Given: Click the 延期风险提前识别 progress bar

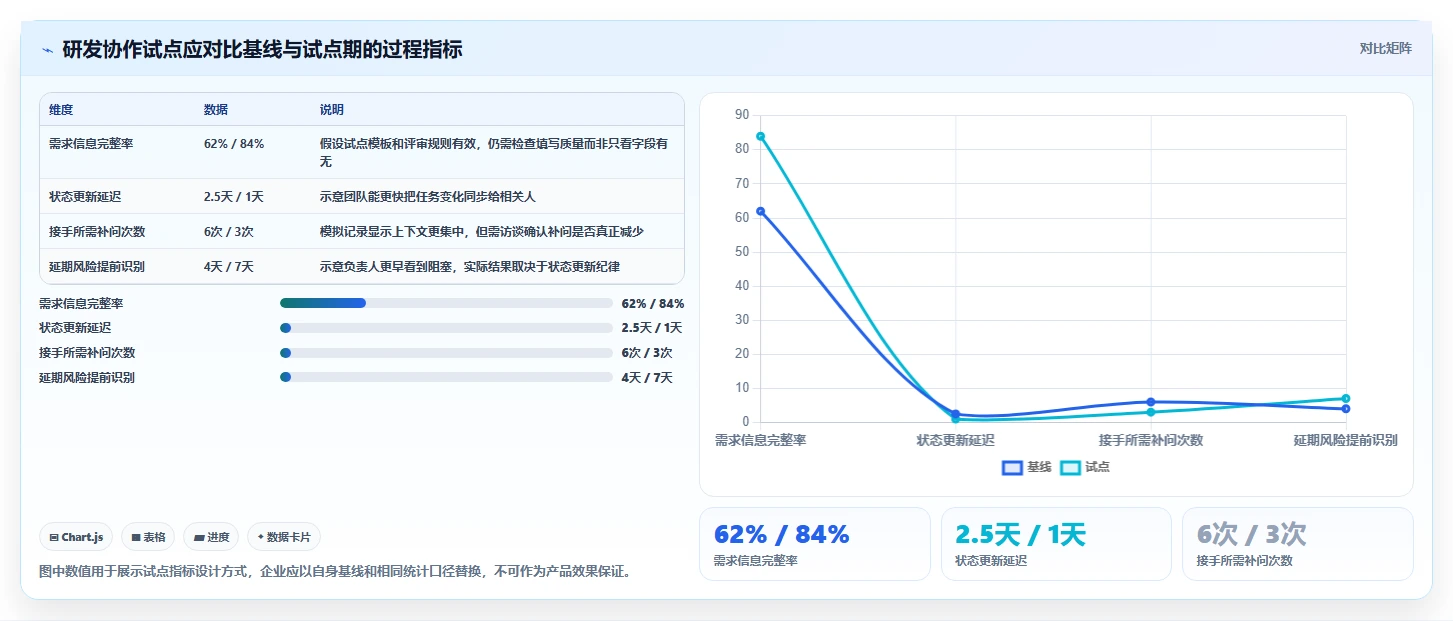Looking at the screenshot, I should (446, 377).
